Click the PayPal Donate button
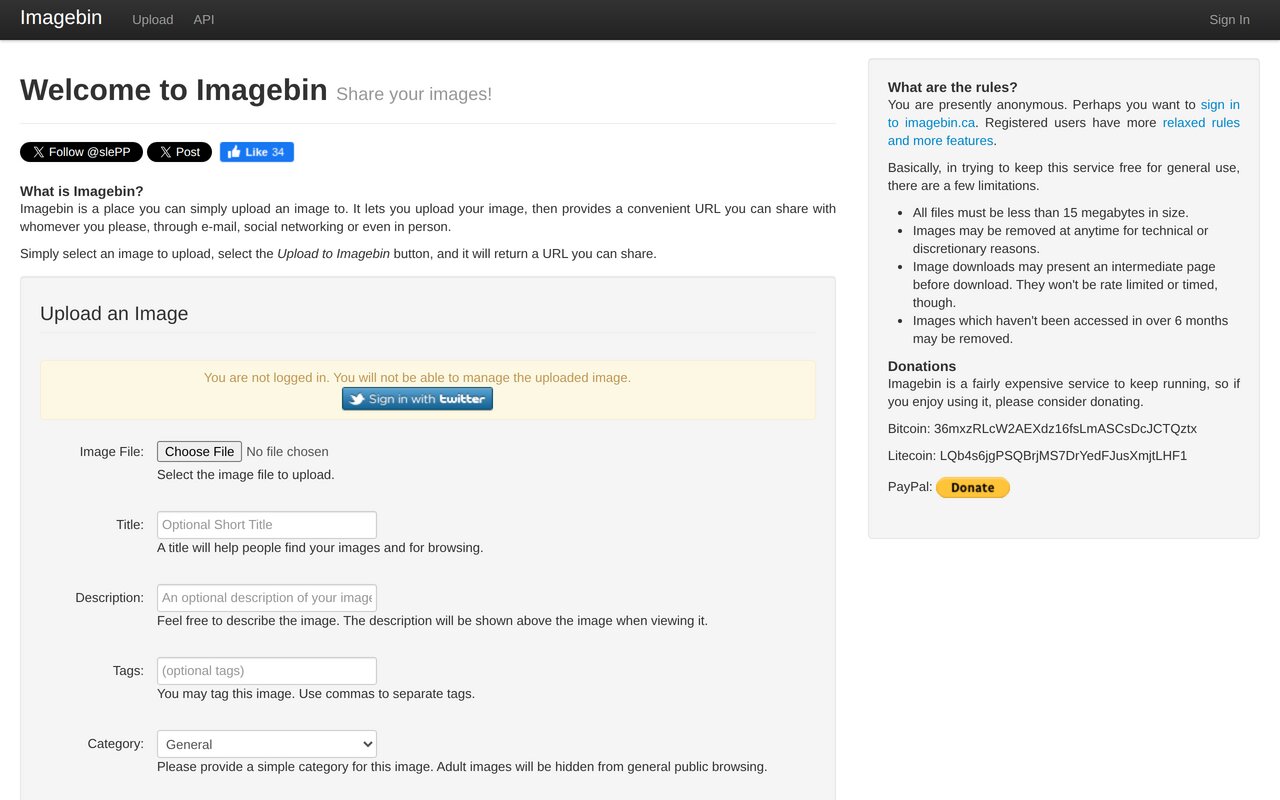Image resolution: width=1280 pixels, height=800 pixels. [x=972, y=487]
